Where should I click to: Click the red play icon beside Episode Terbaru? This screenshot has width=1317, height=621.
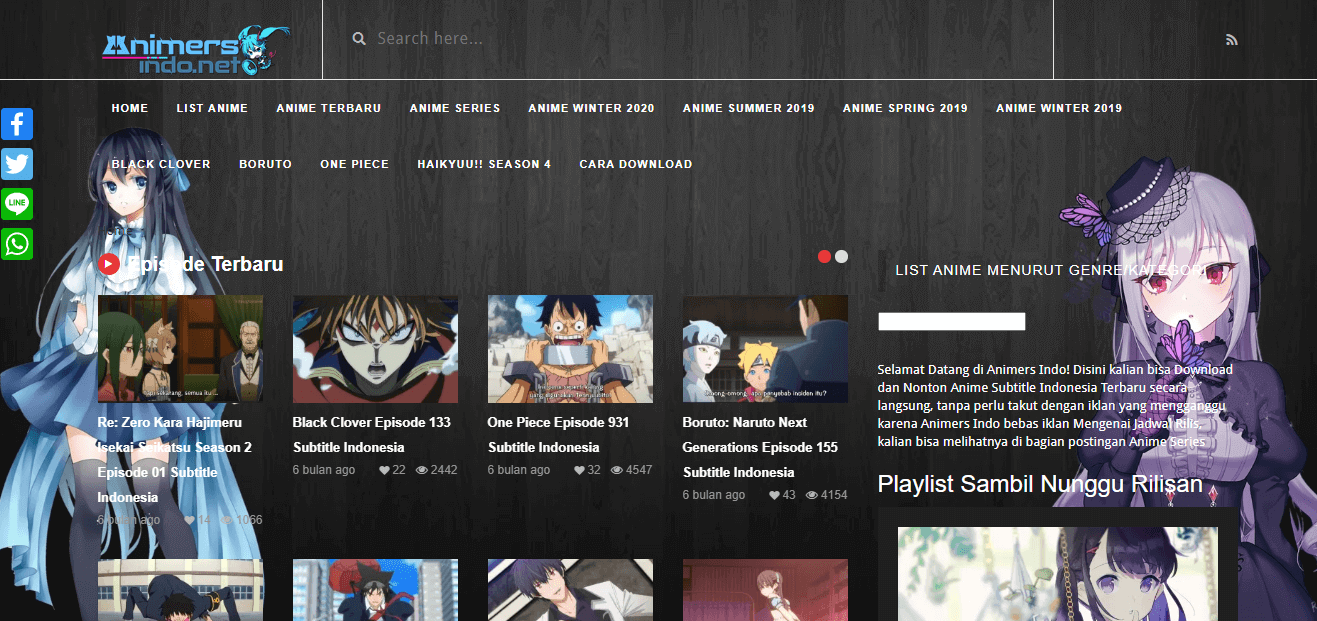(109, 264)
